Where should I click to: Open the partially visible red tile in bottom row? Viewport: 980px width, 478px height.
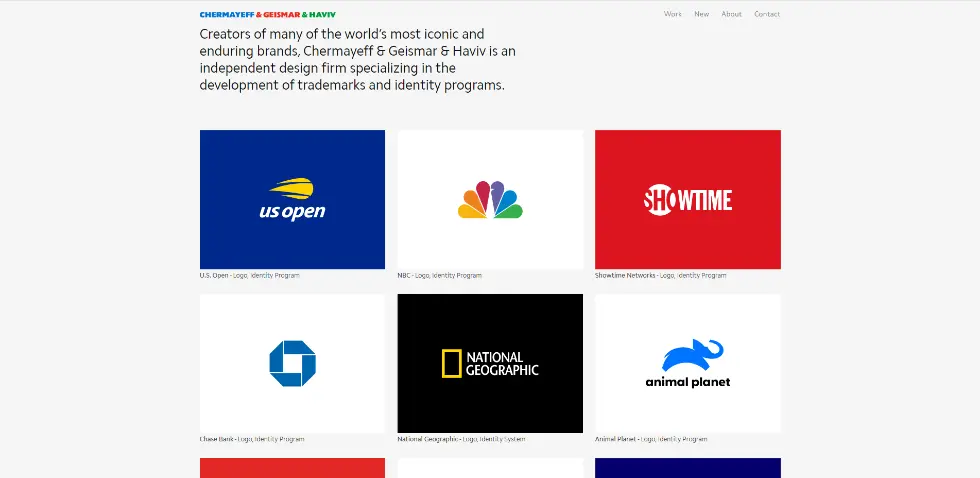[292, 468]
